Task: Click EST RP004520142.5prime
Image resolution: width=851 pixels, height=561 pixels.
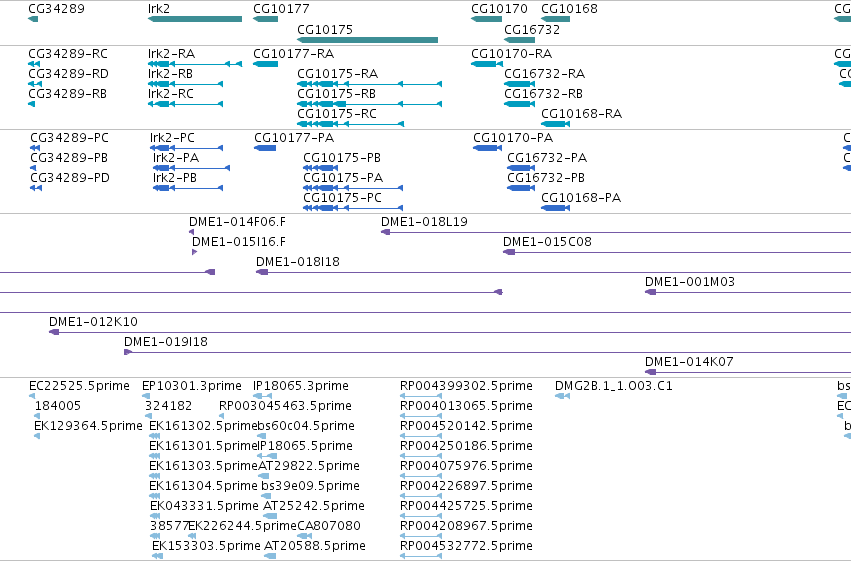Action: click(x=466, y=426)
